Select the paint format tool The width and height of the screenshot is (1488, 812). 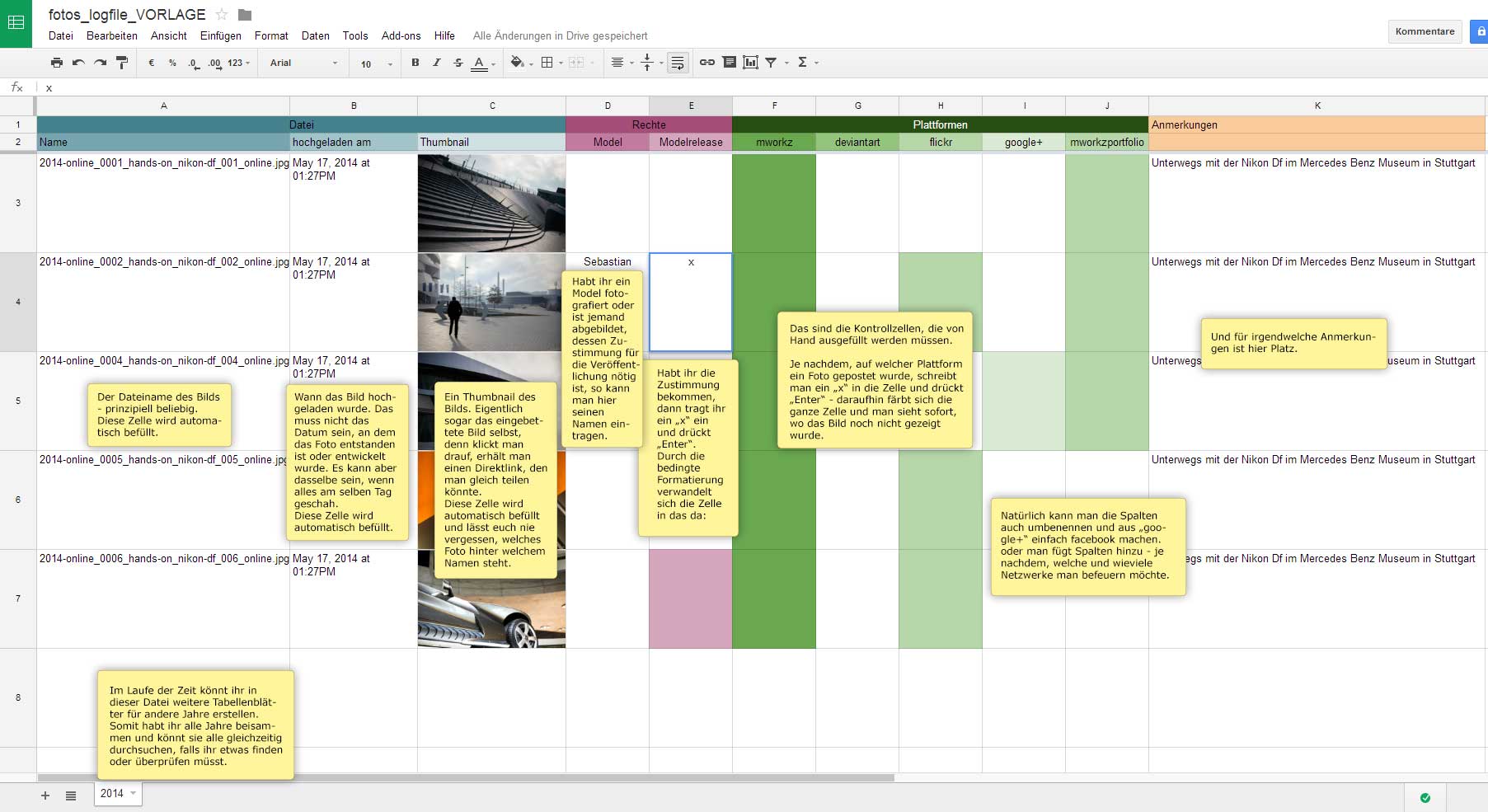(122, 63)
